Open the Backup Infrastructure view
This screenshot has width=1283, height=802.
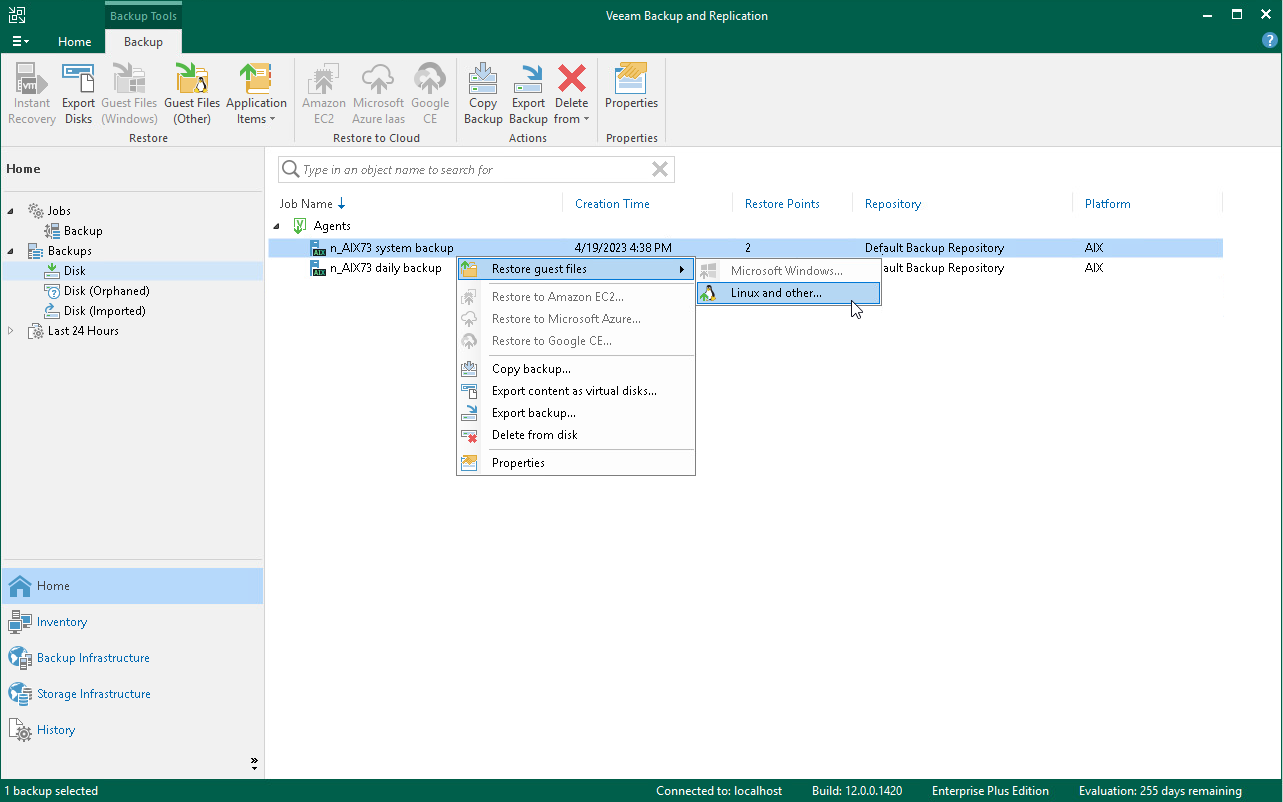[x=132, y=658]
